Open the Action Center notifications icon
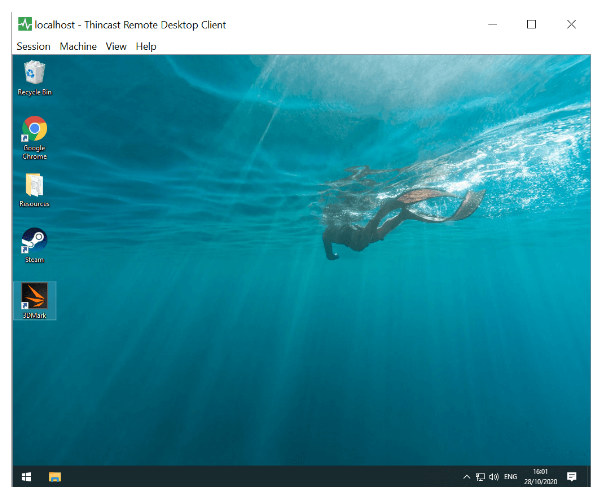This screenshot has height=494, width=595. (571, 477)
